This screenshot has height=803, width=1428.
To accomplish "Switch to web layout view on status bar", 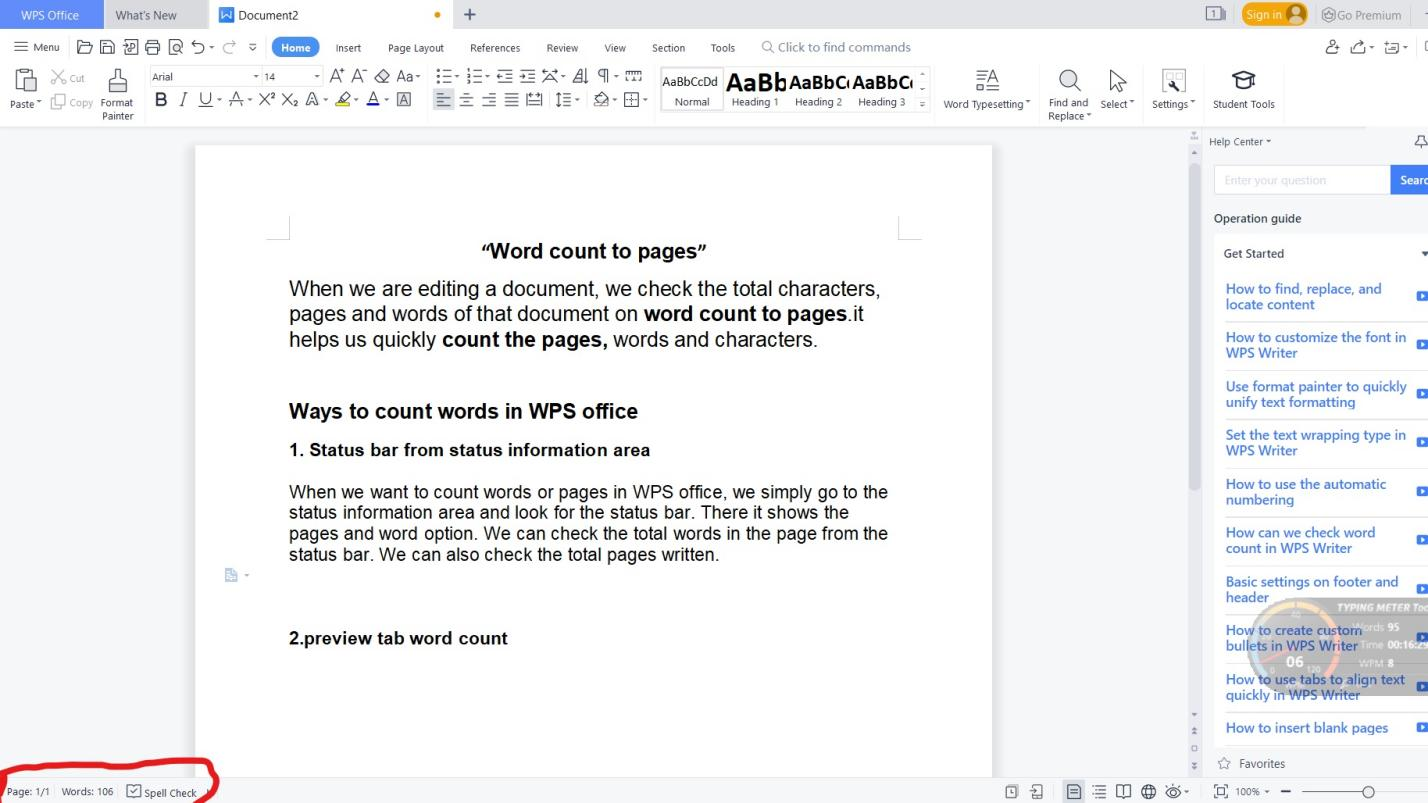I will (x=1146, y=791).
